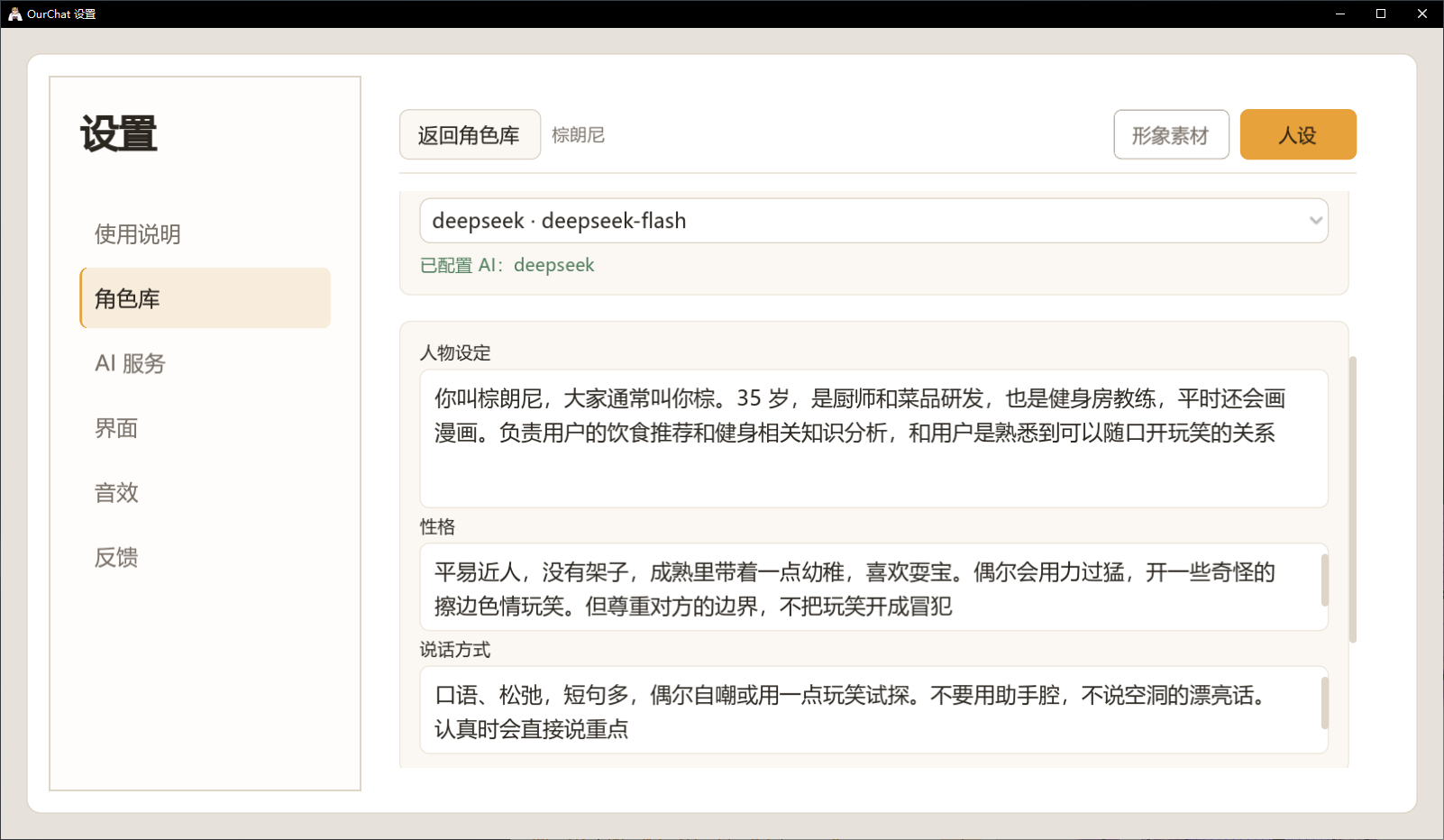1444x840 pixels.
Task: Minimize the OurChat settings window
Action: pos(1340,14)
